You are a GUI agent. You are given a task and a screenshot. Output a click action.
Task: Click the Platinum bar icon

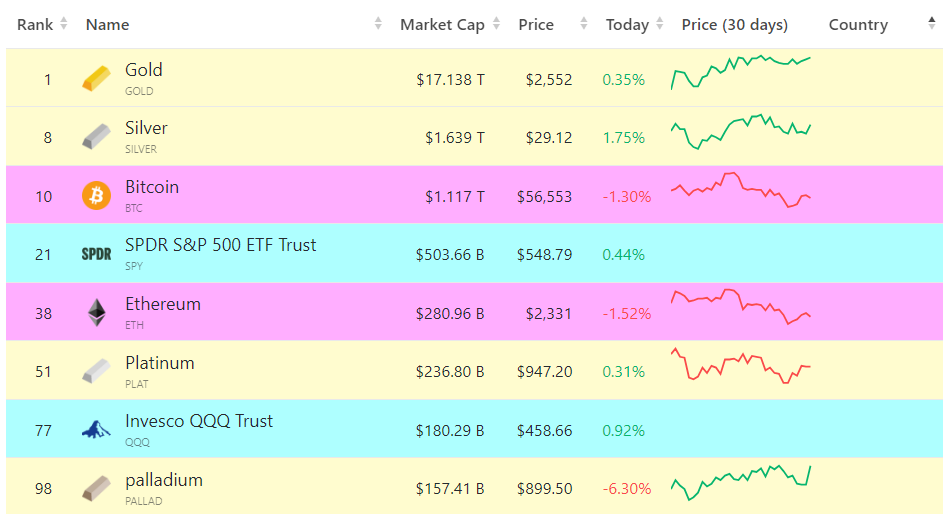click(x=96, y=371)
